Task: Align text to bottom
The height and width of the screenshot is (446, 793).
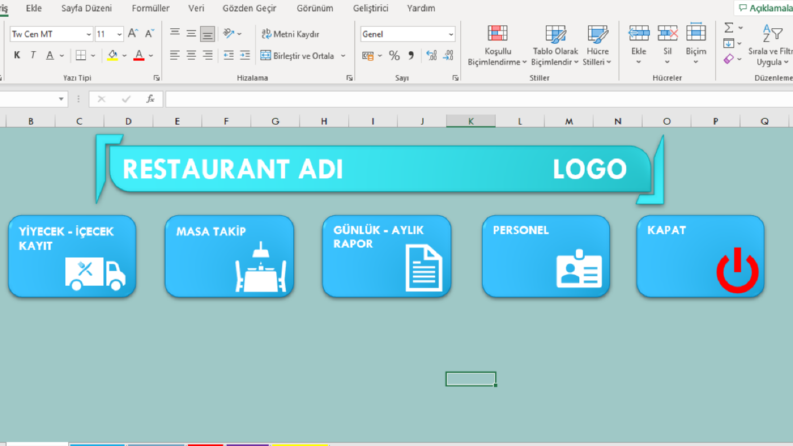Action: (207, 33)
